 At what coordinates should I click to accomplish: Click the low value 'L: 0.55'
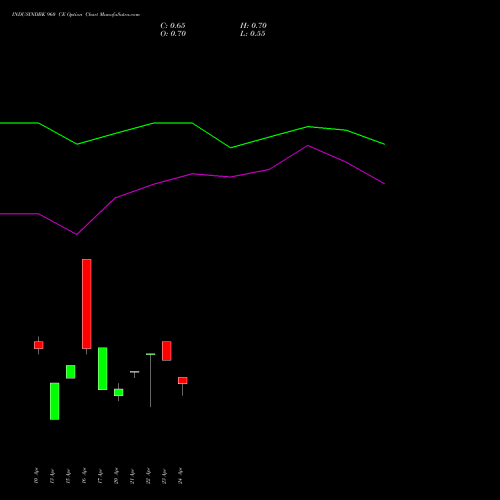[253, 34]
